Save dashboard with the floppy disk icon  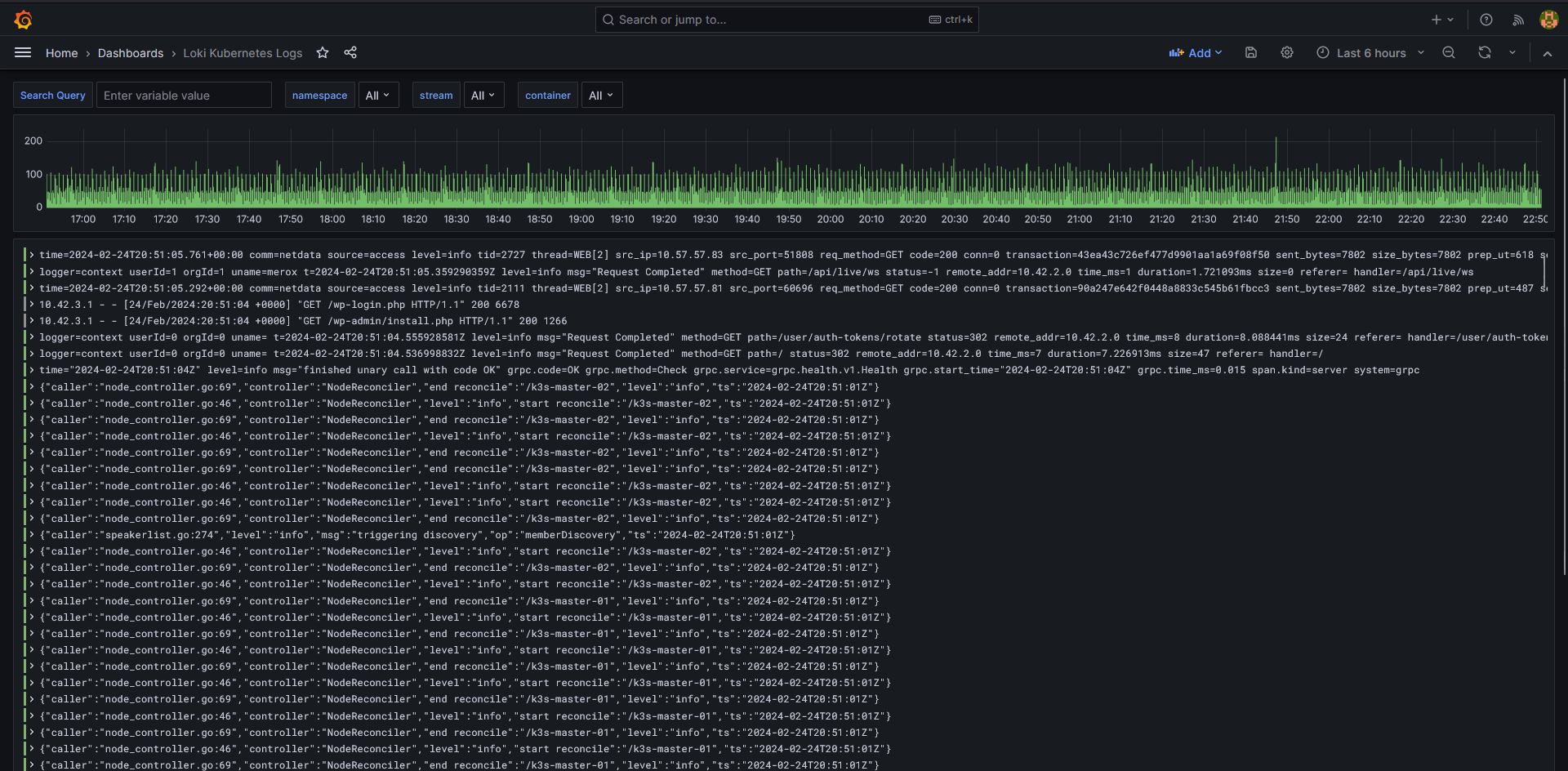pyautogui.click(x=1250, y=52)
